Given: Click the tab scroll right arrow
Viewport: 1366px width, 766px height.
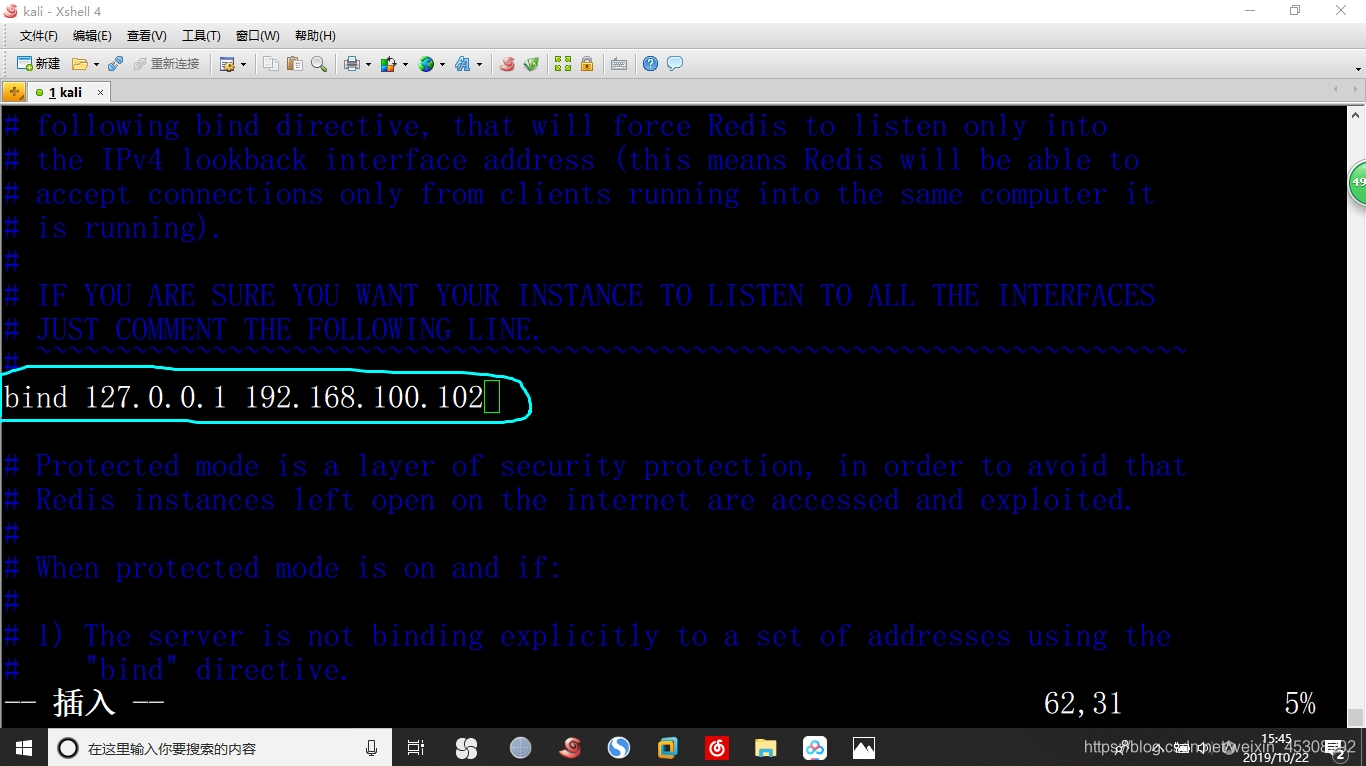Looking at the screenshot, I should pos(1356,90).
